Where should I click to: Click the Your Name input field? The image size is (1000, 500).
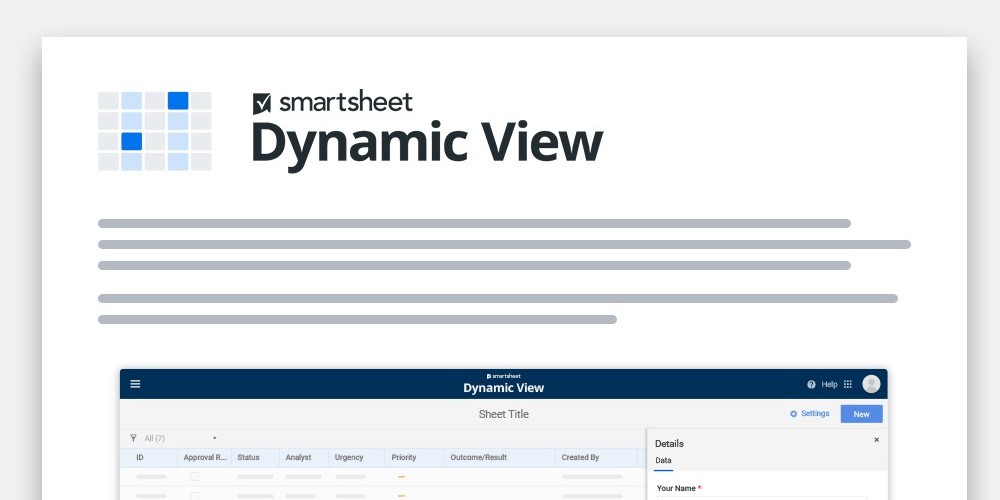tap(762, 497)
